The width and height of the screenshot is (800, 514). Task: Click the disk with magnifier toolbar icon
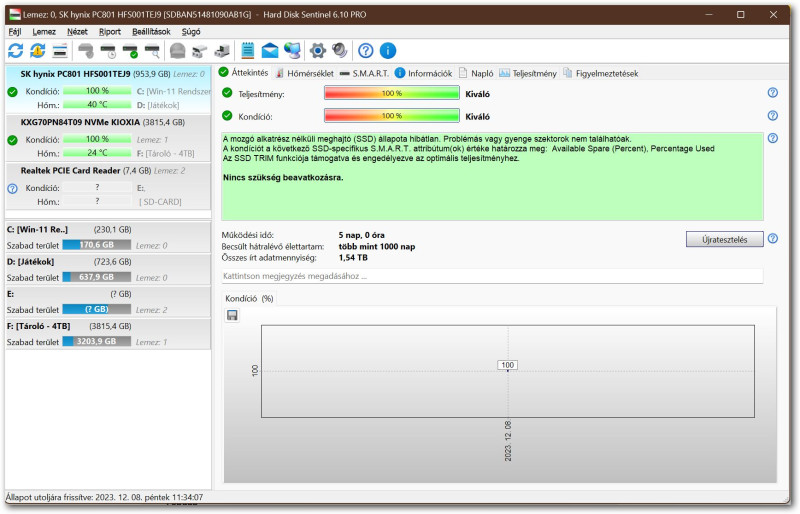153,51
